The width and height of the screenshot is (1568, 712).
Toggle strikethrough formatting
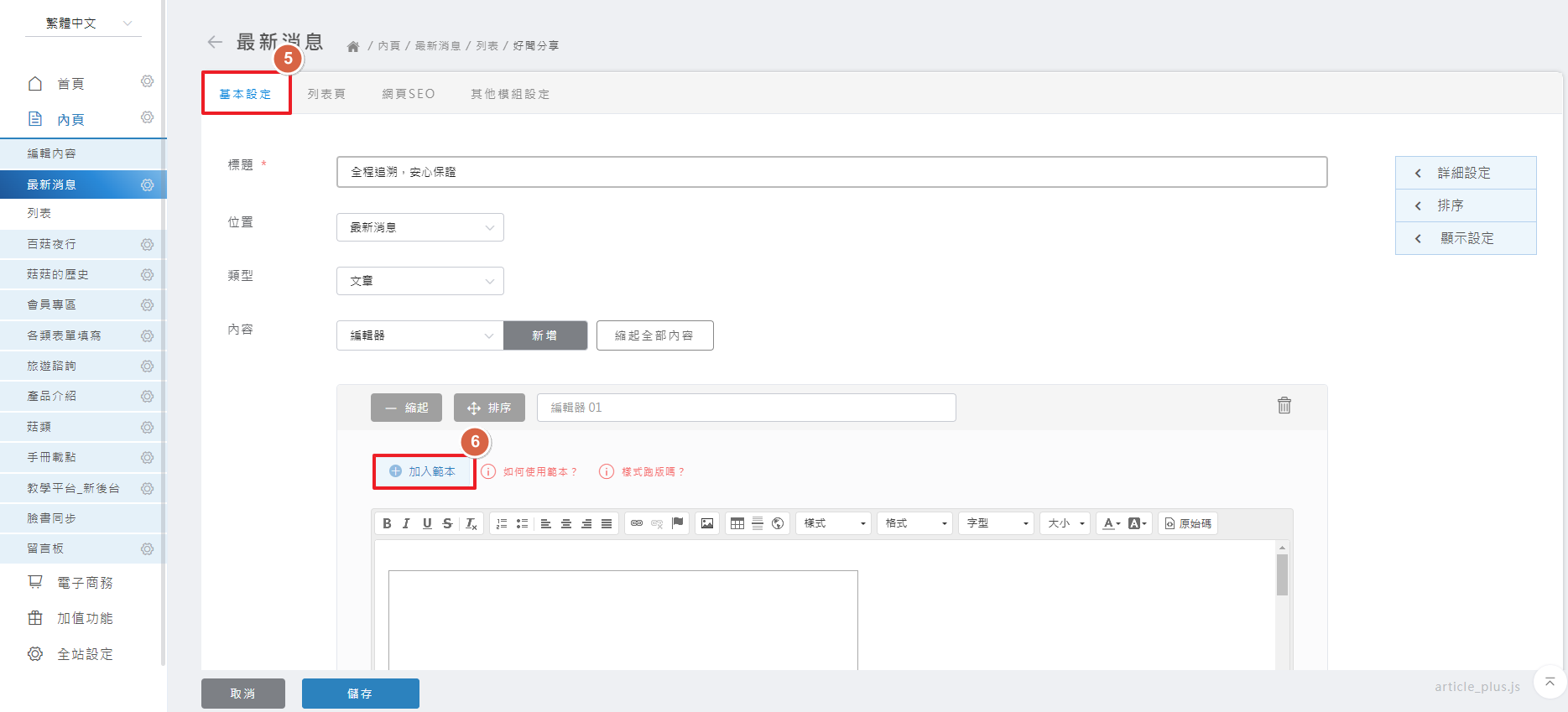[447, 523]
